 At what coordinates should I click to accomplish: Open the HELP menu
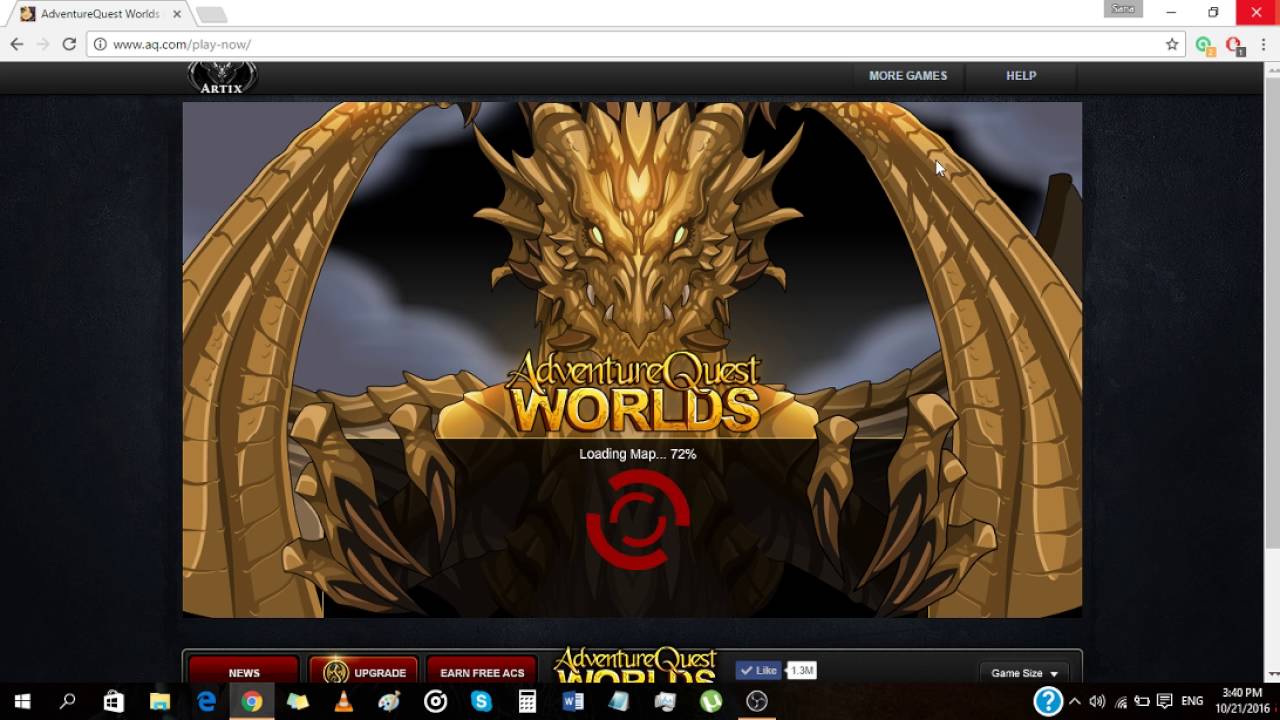1021,76
